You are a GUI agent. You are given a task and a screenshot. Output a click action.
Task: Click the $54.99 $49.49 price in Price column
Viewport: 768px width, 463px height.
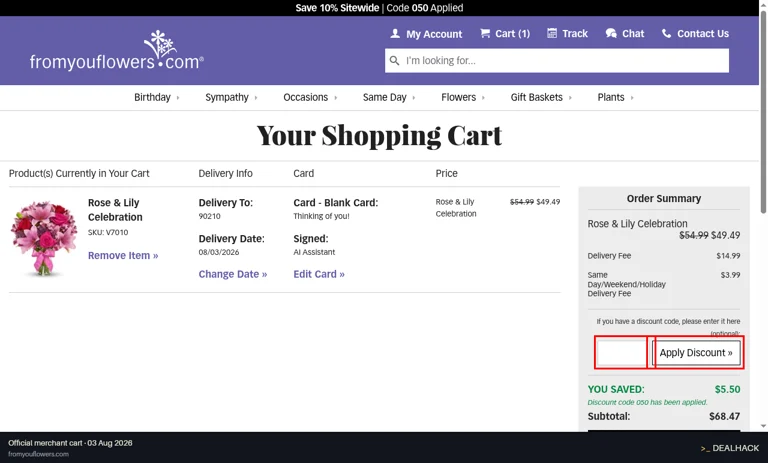[x=535, y=202]
